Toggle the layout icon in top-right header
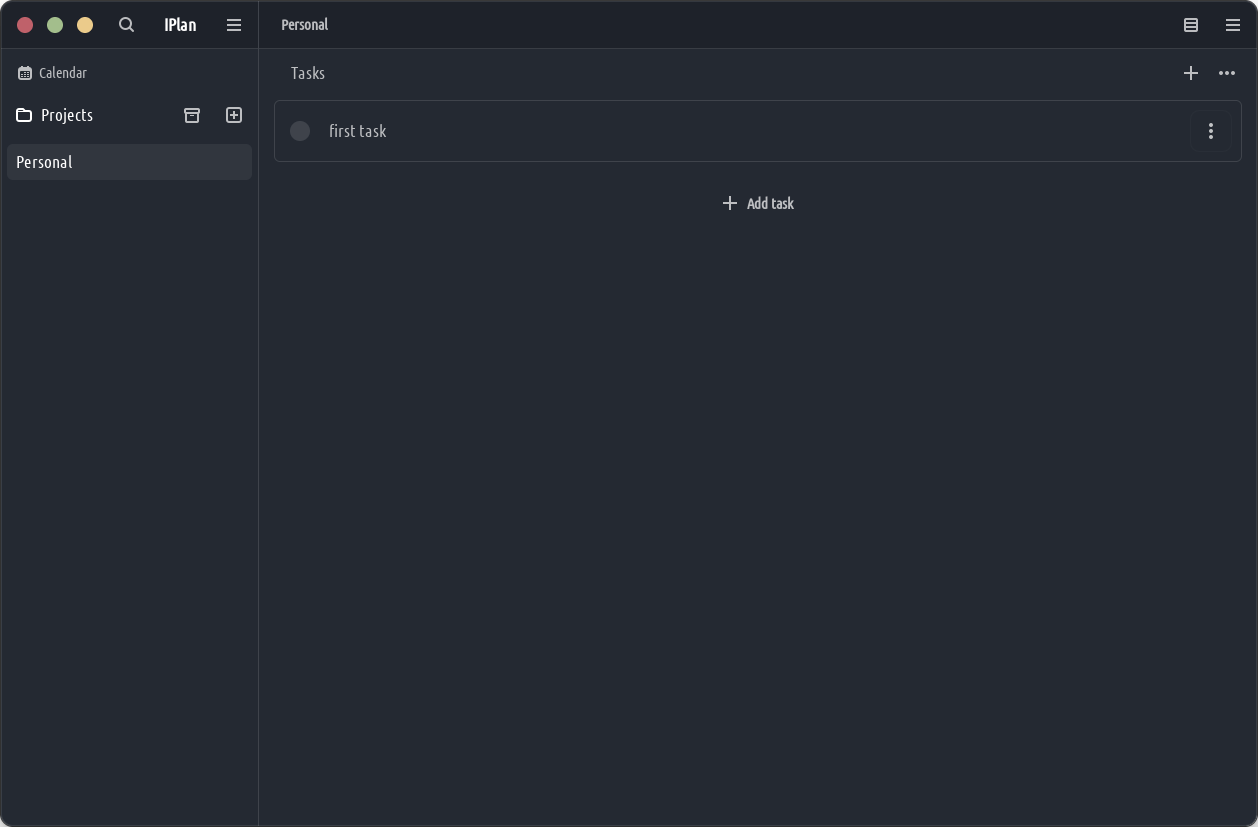Viewport: 1258px width, 827px height. (x=1191, y=25)
